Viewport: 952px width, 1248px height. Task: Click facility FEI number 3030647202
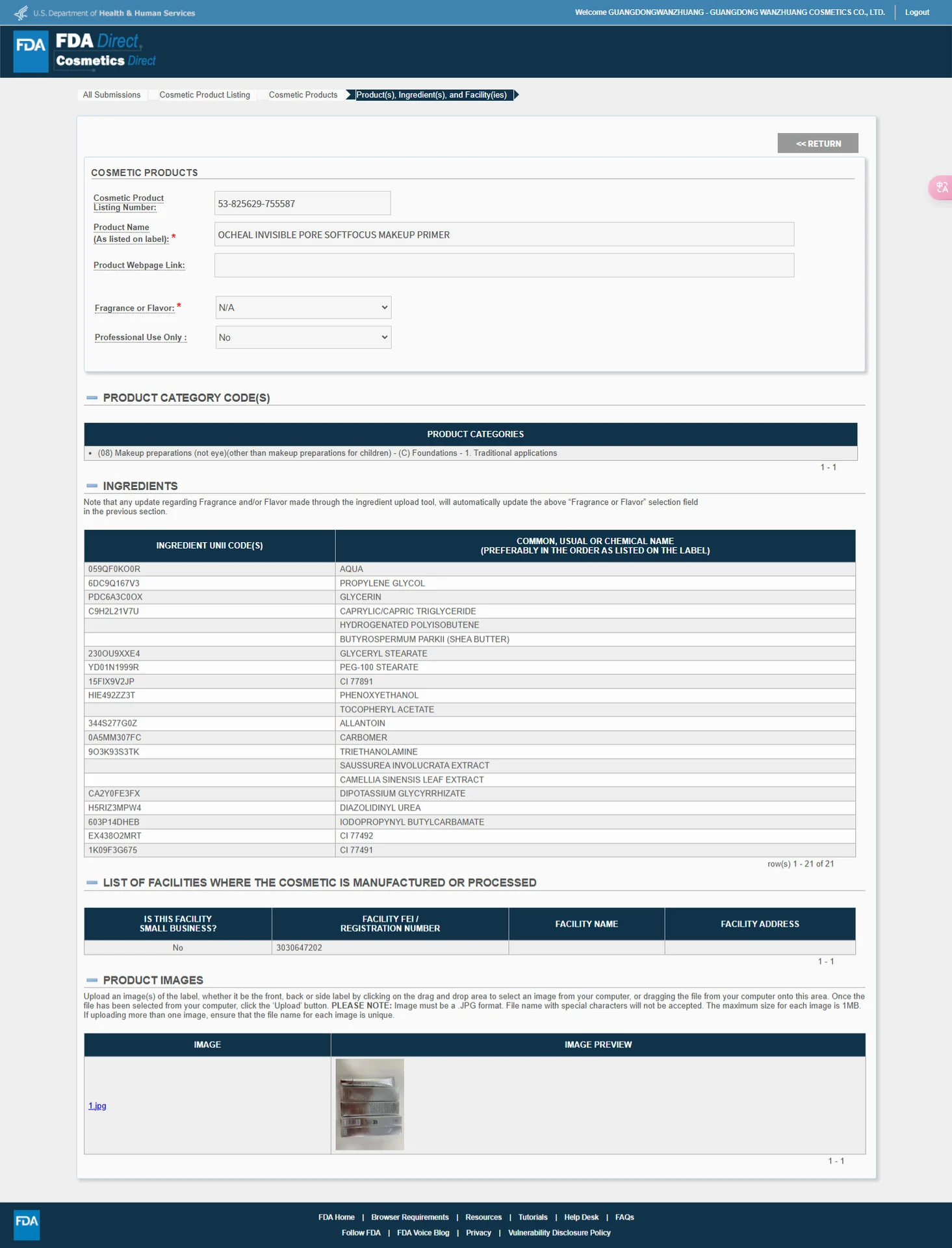(x=390, y=948)
